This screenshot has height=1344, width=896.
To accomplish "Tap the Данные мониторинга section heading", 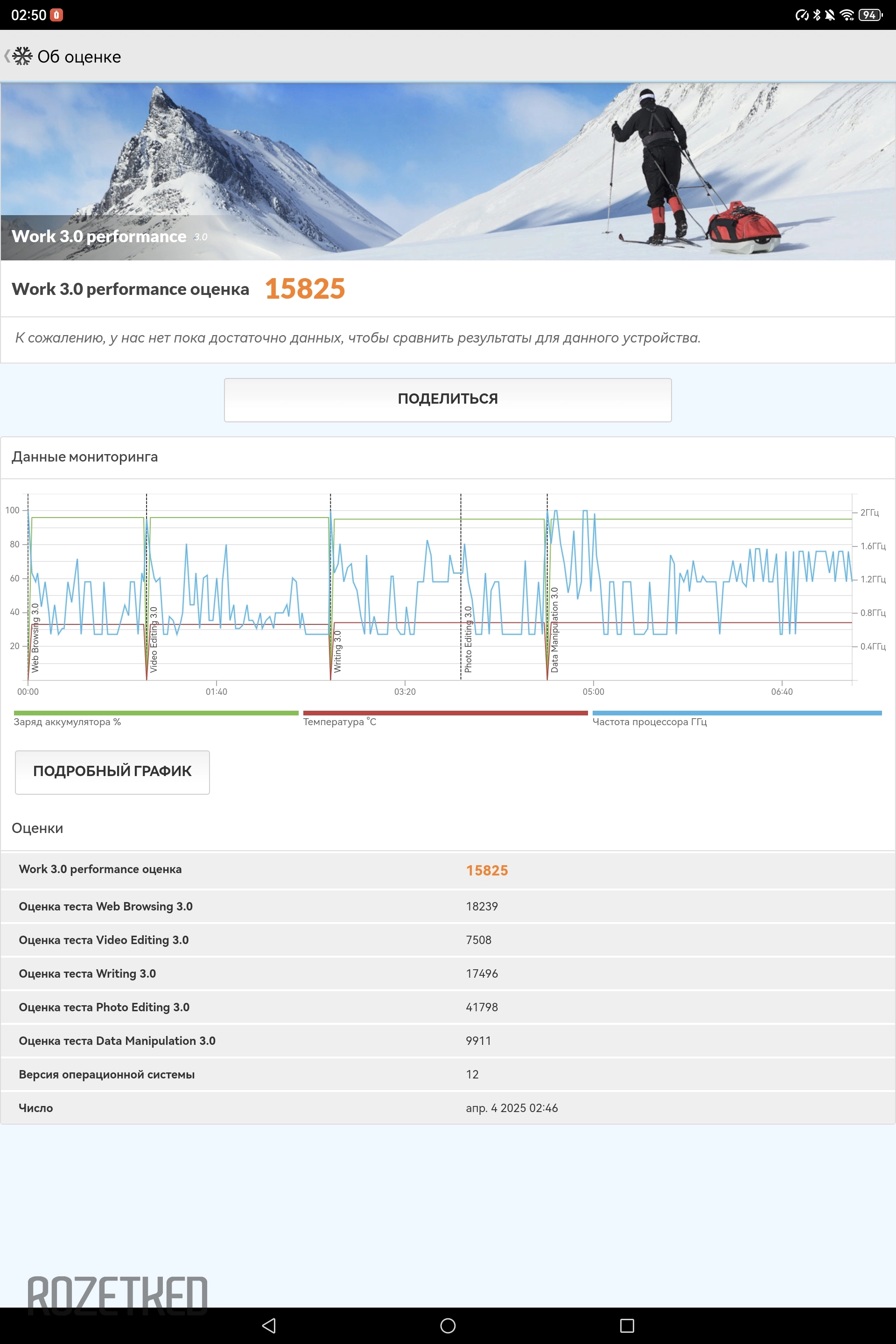I will point(84,457).
